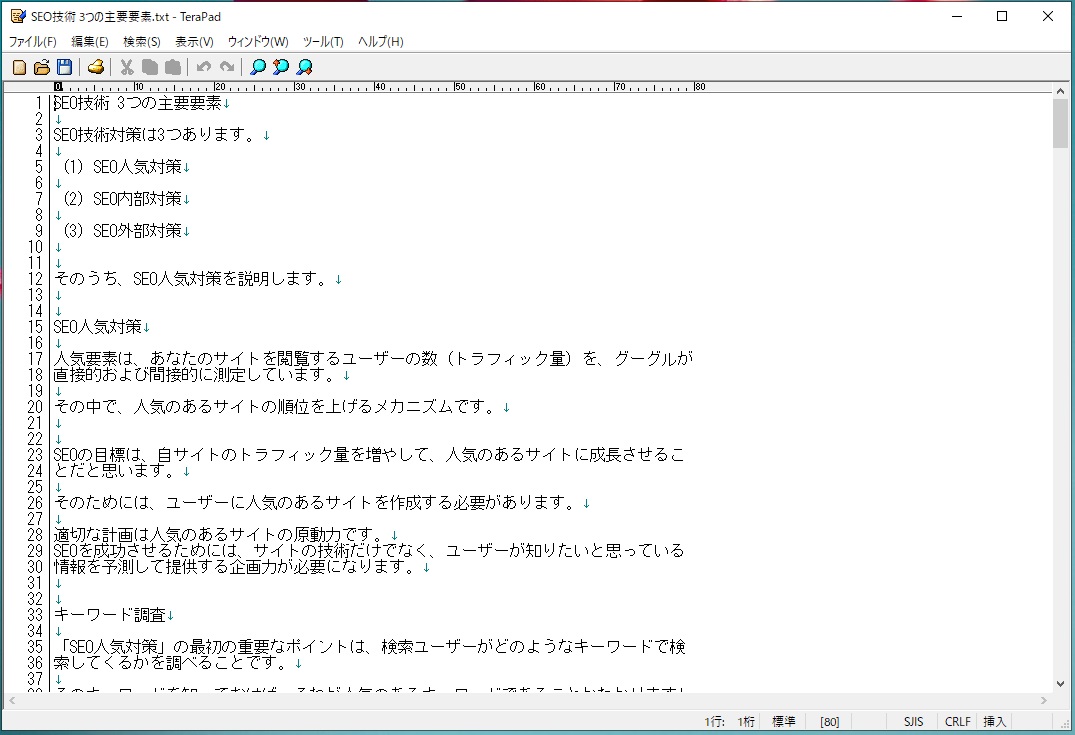Screen dimensions: 1075x735
Task: Click the vertical scrollbar down arrow
Action: click(x=1061, y=683)
